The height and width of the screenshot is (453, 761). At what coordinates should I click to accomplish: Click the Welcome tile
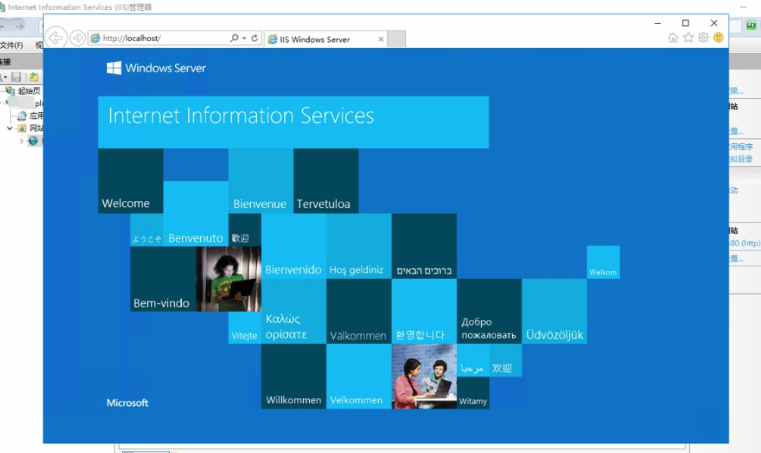(x=131, y=181)
